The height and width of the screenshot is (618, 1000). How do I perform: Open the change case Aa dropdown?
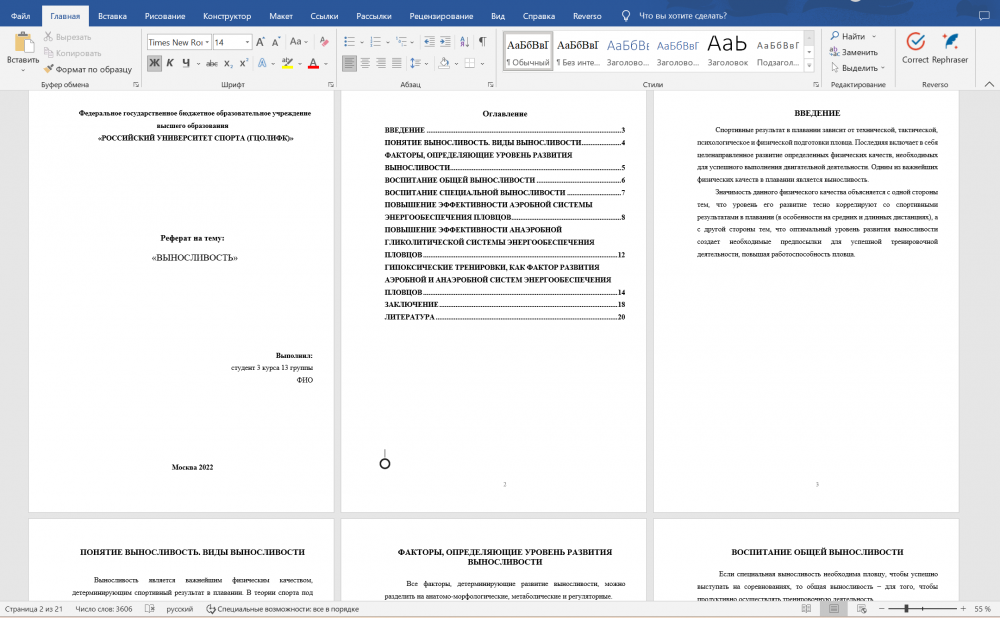pos(298,42)
